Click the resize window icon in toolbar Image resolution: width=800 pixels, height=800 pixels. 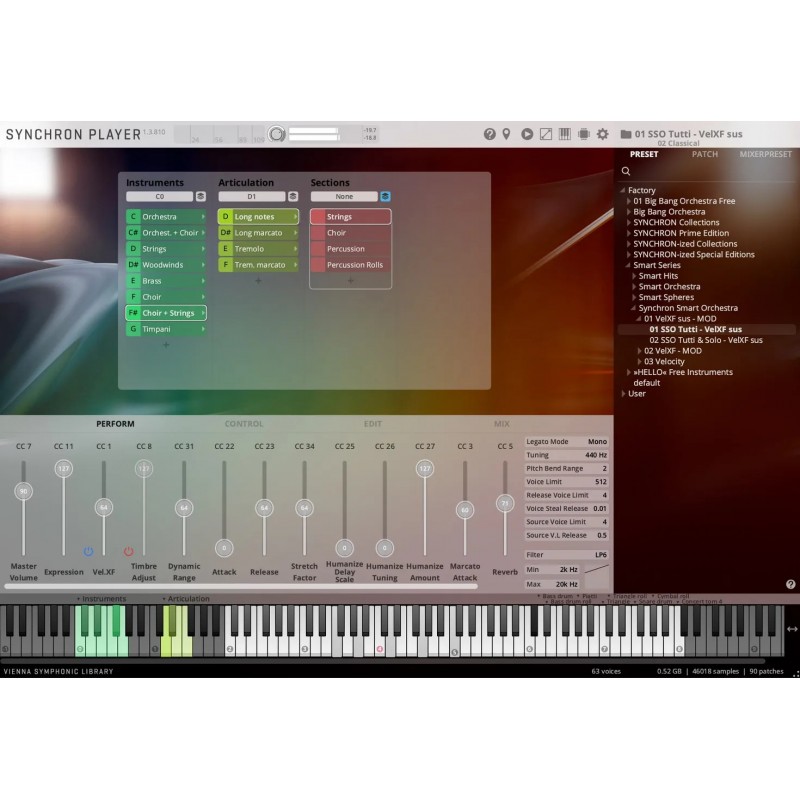(546, 134)
